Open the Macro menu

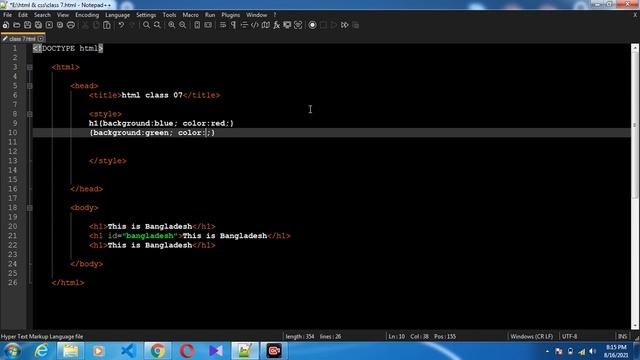coord(191,15)
